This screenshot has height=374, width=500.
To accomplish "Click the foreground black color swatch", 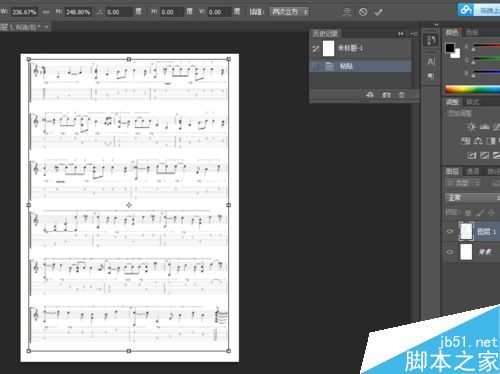I will click(x=450, y=48).
